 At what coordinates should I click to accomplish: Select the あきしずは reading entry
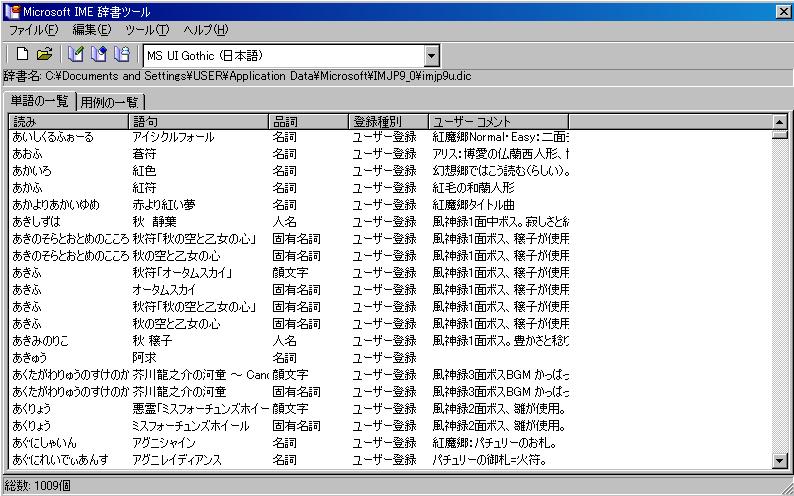tap(36, 222)
